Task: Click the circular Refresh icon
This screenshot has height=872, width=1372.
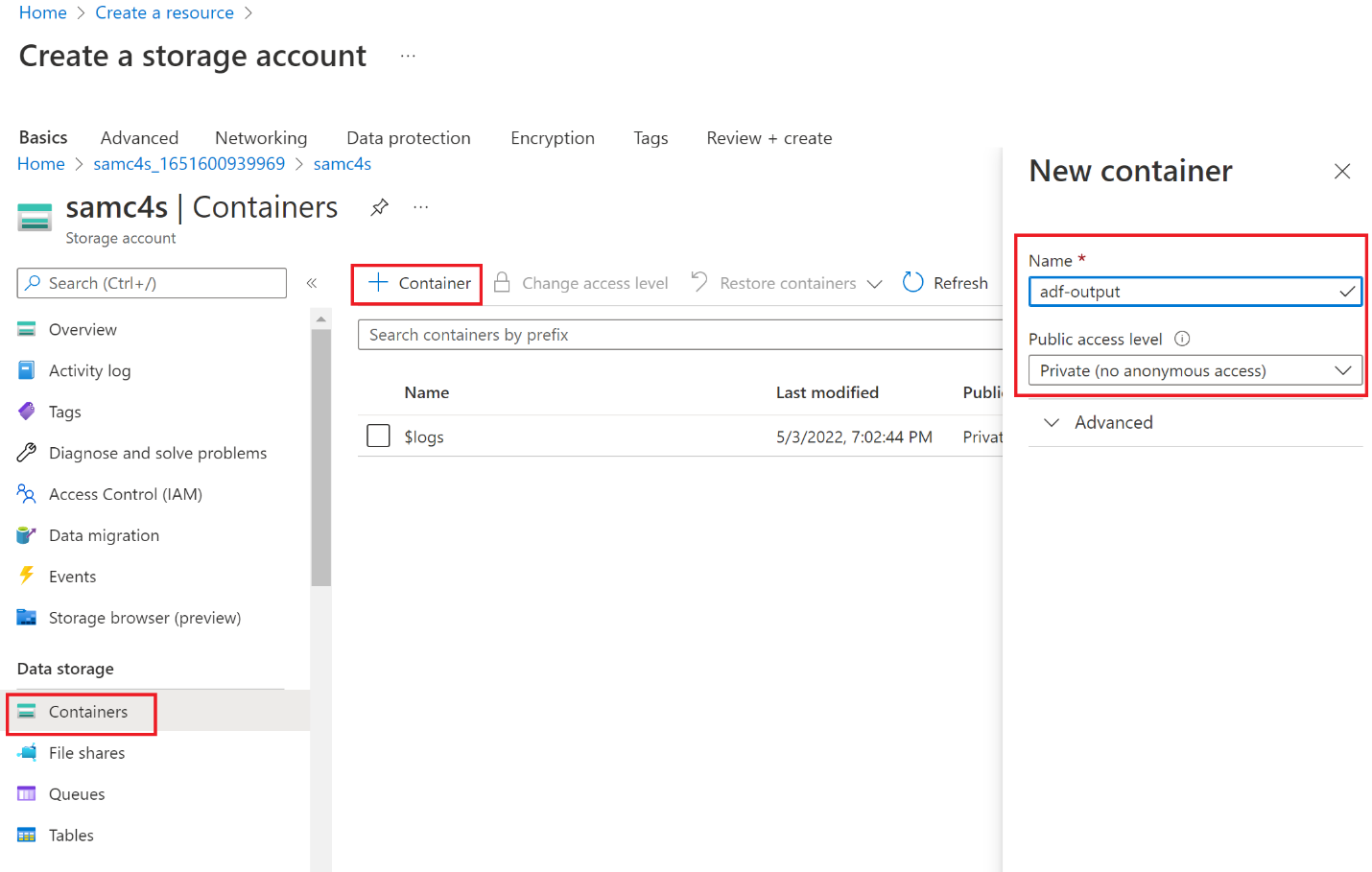Action: [913, 282]
